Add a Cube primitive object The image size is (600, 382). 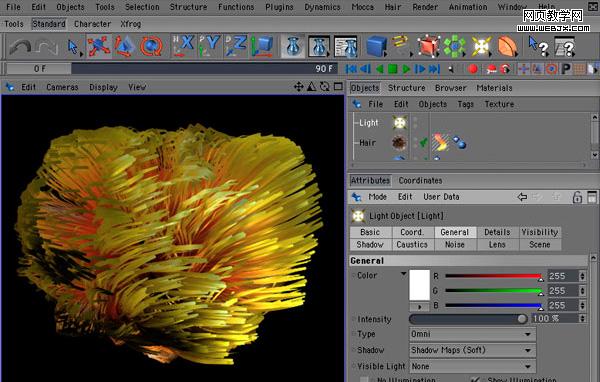[376, 46]
